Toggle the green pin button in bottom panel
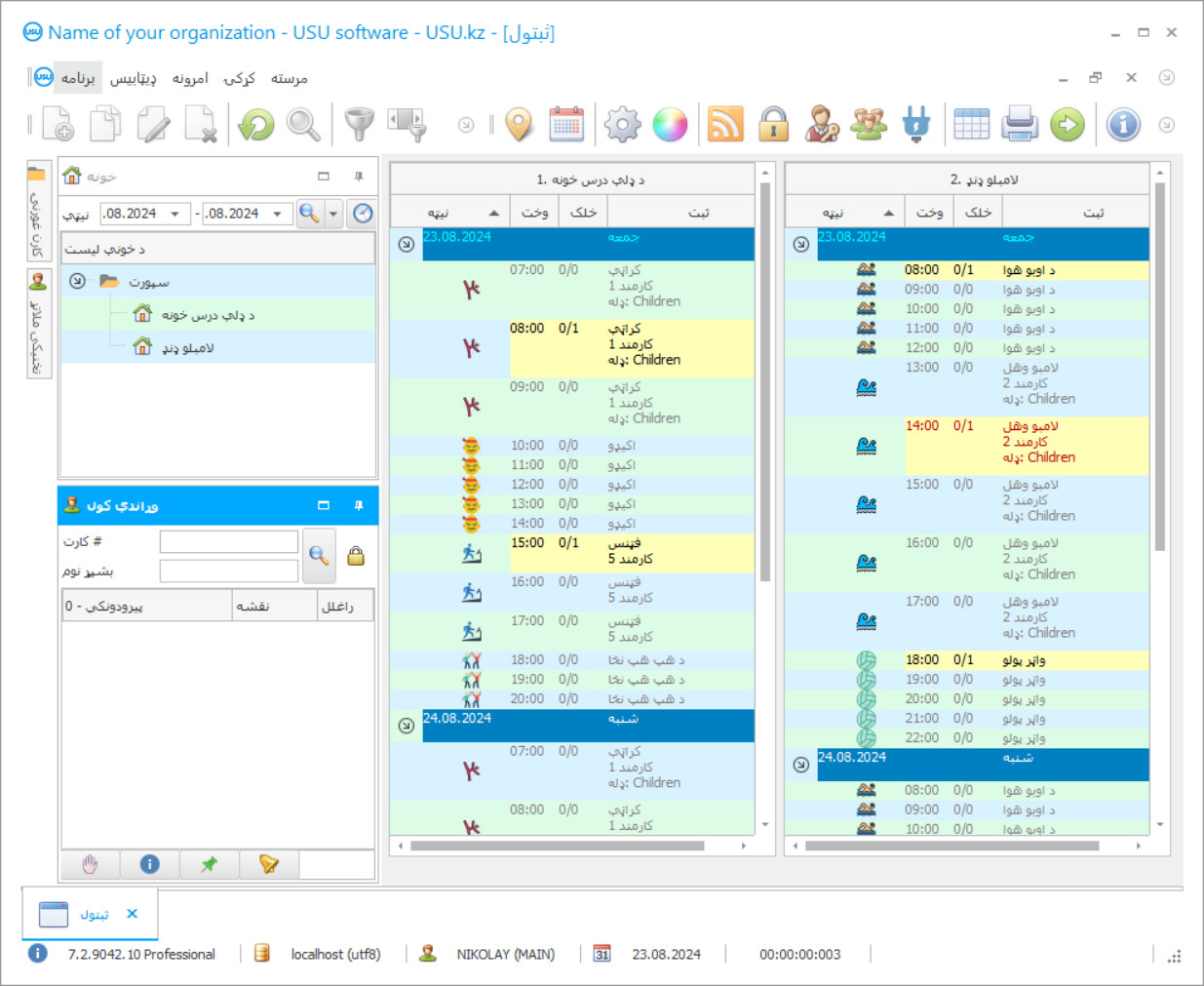The image size is (1204, 986). (x=209, y=864)
